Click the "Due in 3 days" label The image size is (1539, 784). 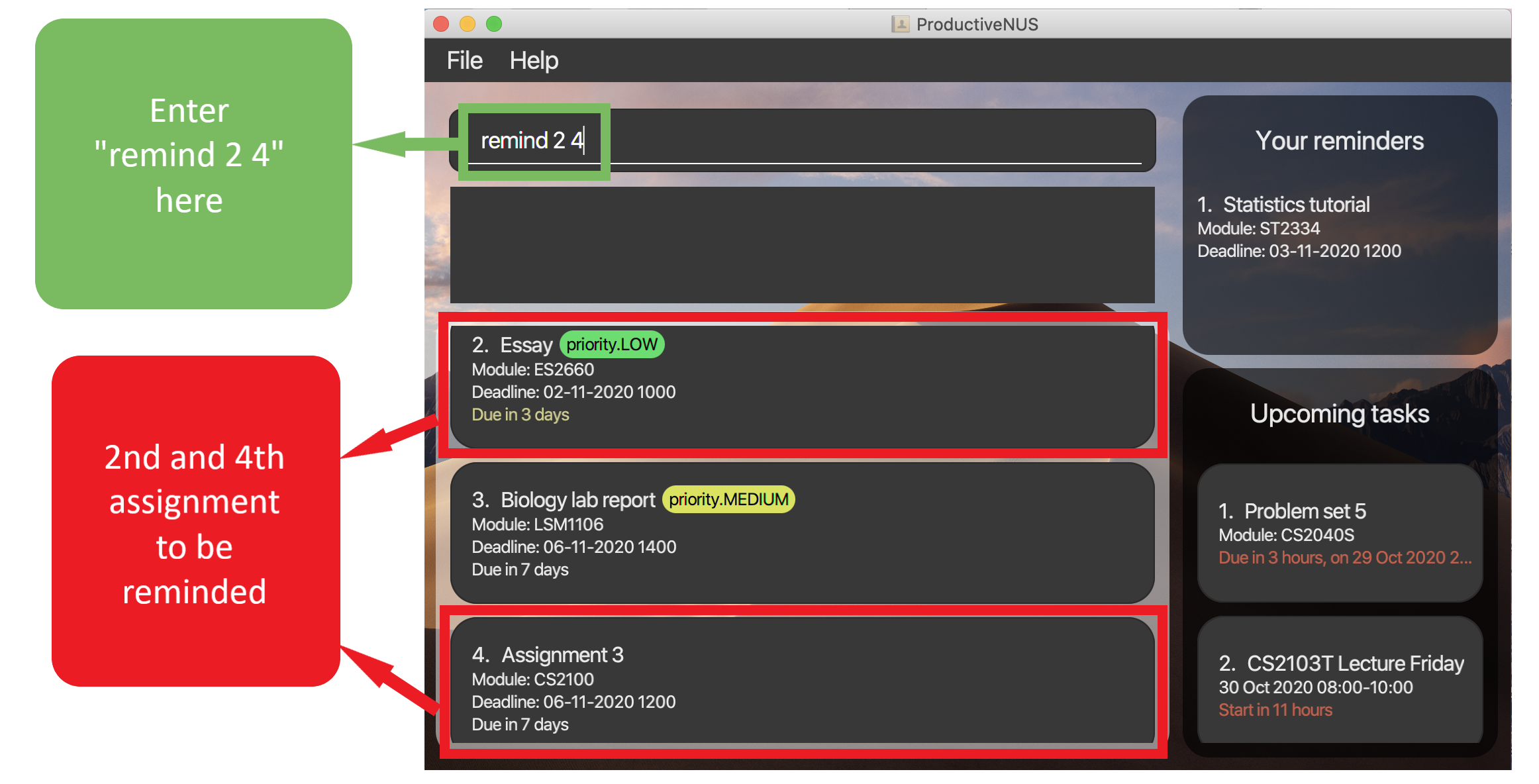521,415
